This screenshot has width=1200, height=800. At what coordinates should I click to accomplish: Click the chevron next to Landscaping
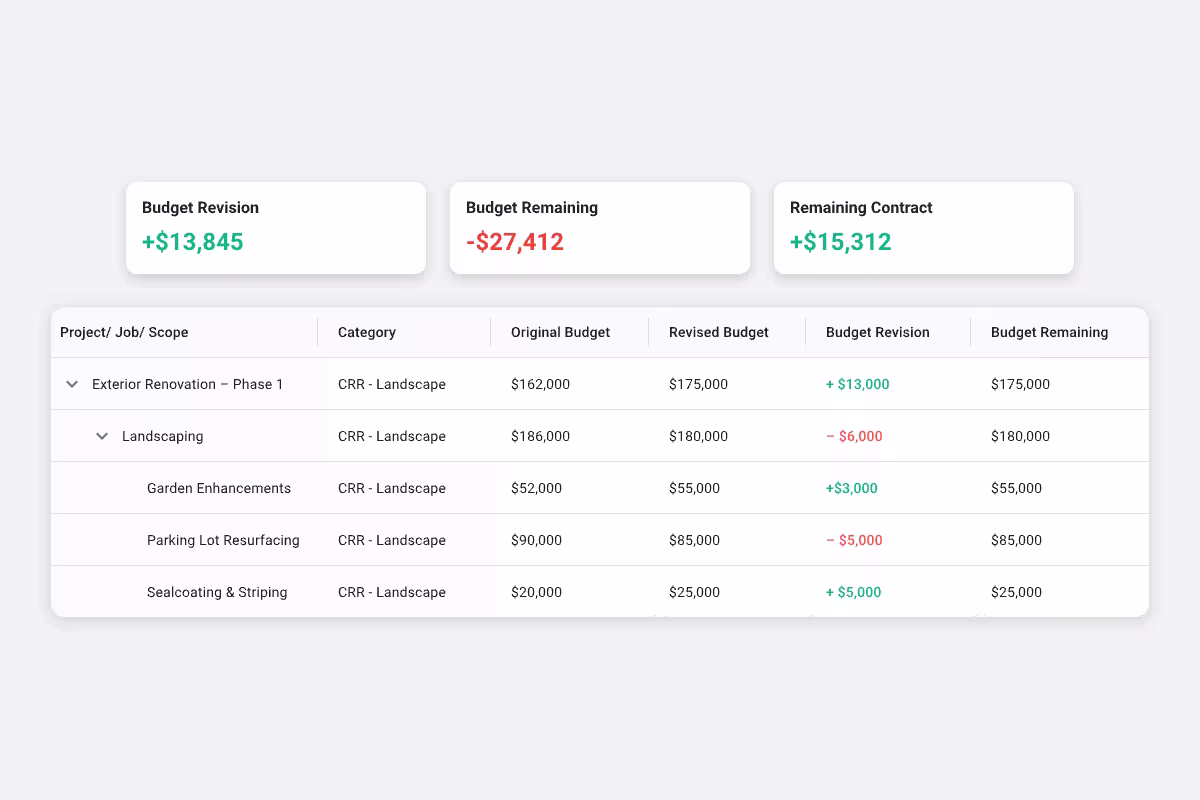(101, 436)
